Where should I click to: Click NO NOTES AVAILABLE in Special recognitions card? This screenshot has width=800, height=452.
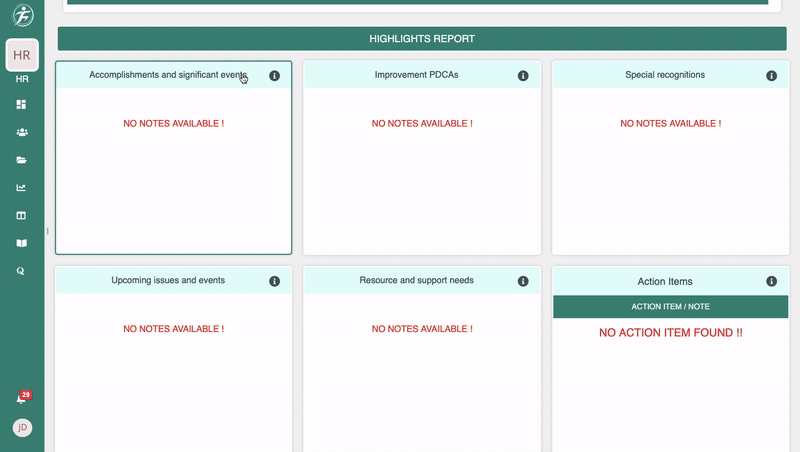tap(670, 123)
